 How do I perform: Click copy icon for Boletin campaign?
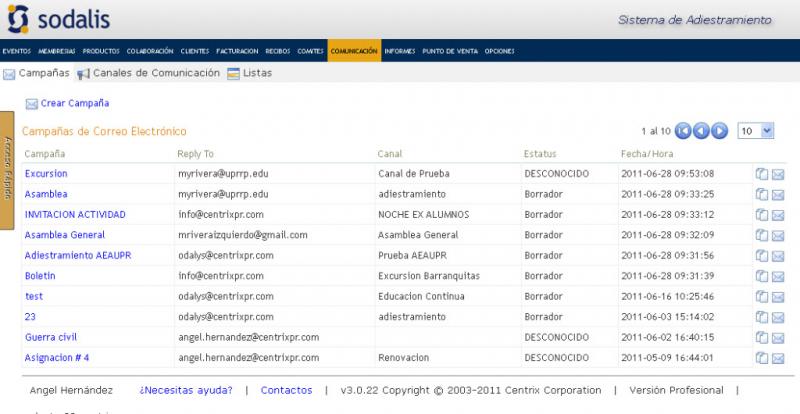tap(762, 276)
